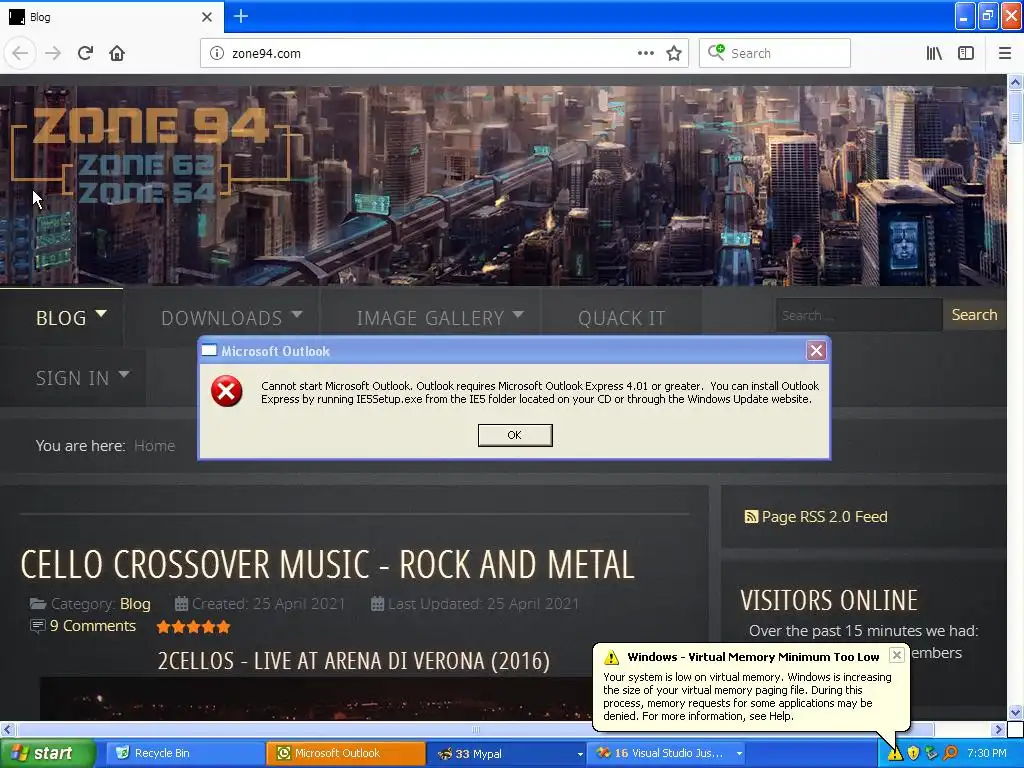Open a new tab

[241, 16]
